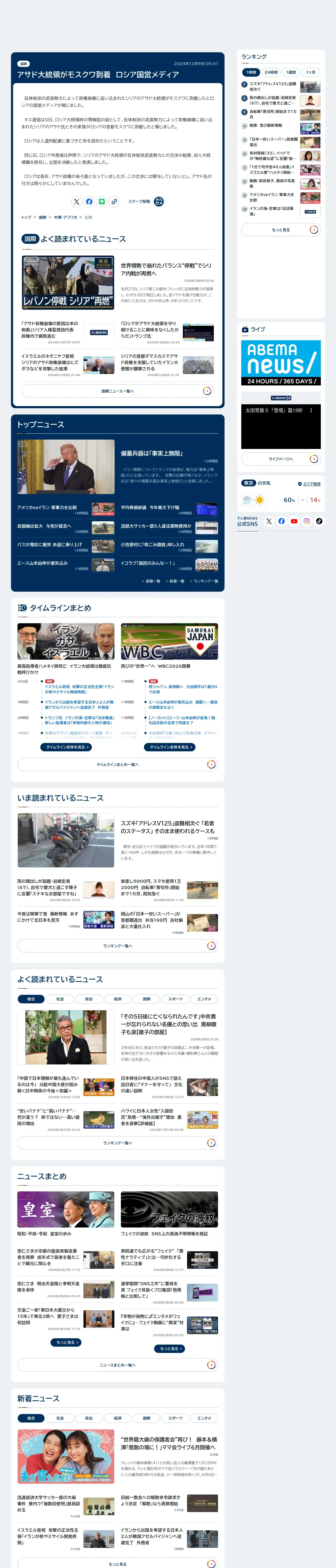Open 皇室 news summary banner

point(66,1210)
